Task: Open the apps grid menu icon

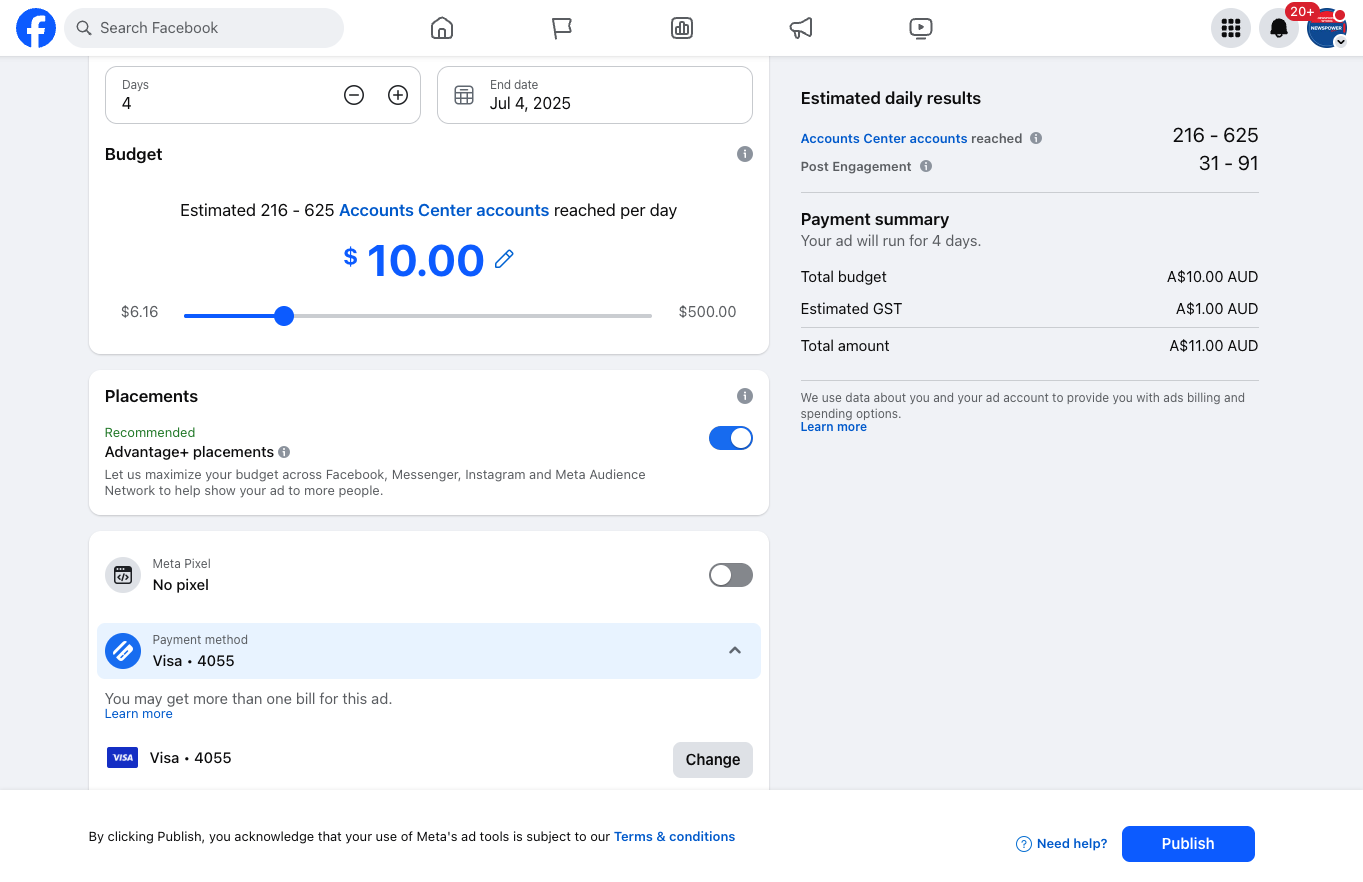Action: (x=1231, y=28)
